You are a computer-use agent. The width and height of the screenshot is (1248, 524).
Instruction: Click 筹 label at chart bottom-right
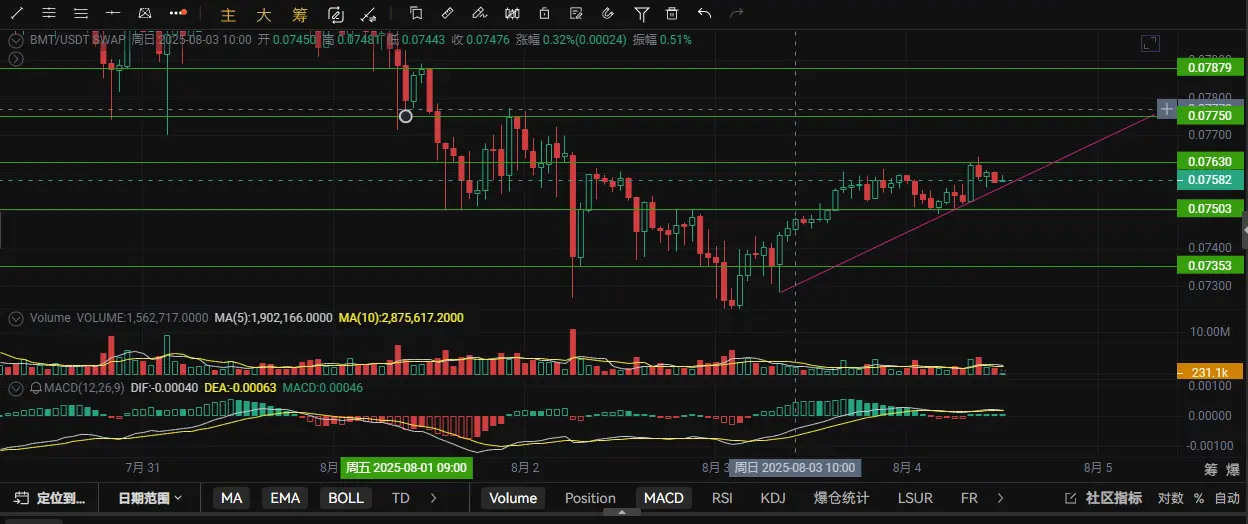pyautogui.click(x=1210, y=469)
